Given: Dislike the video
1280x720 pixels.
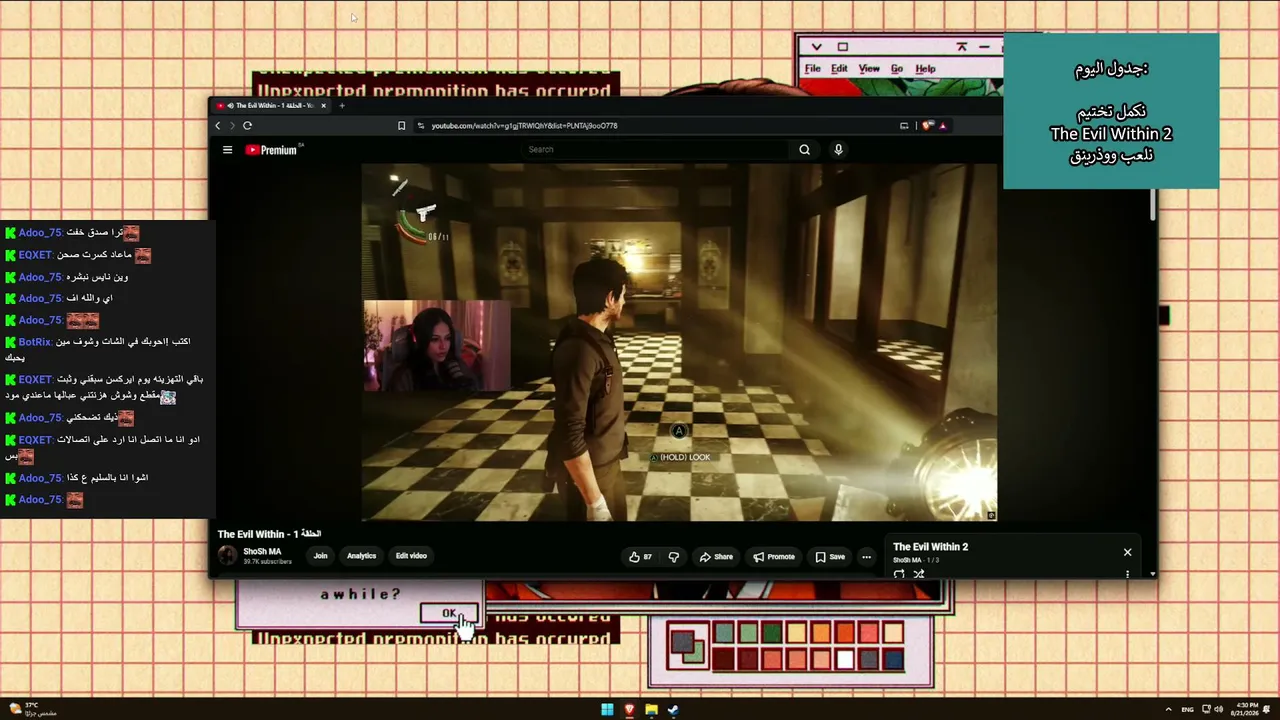Looking at the screenshot, I should (x=673, y=557).
